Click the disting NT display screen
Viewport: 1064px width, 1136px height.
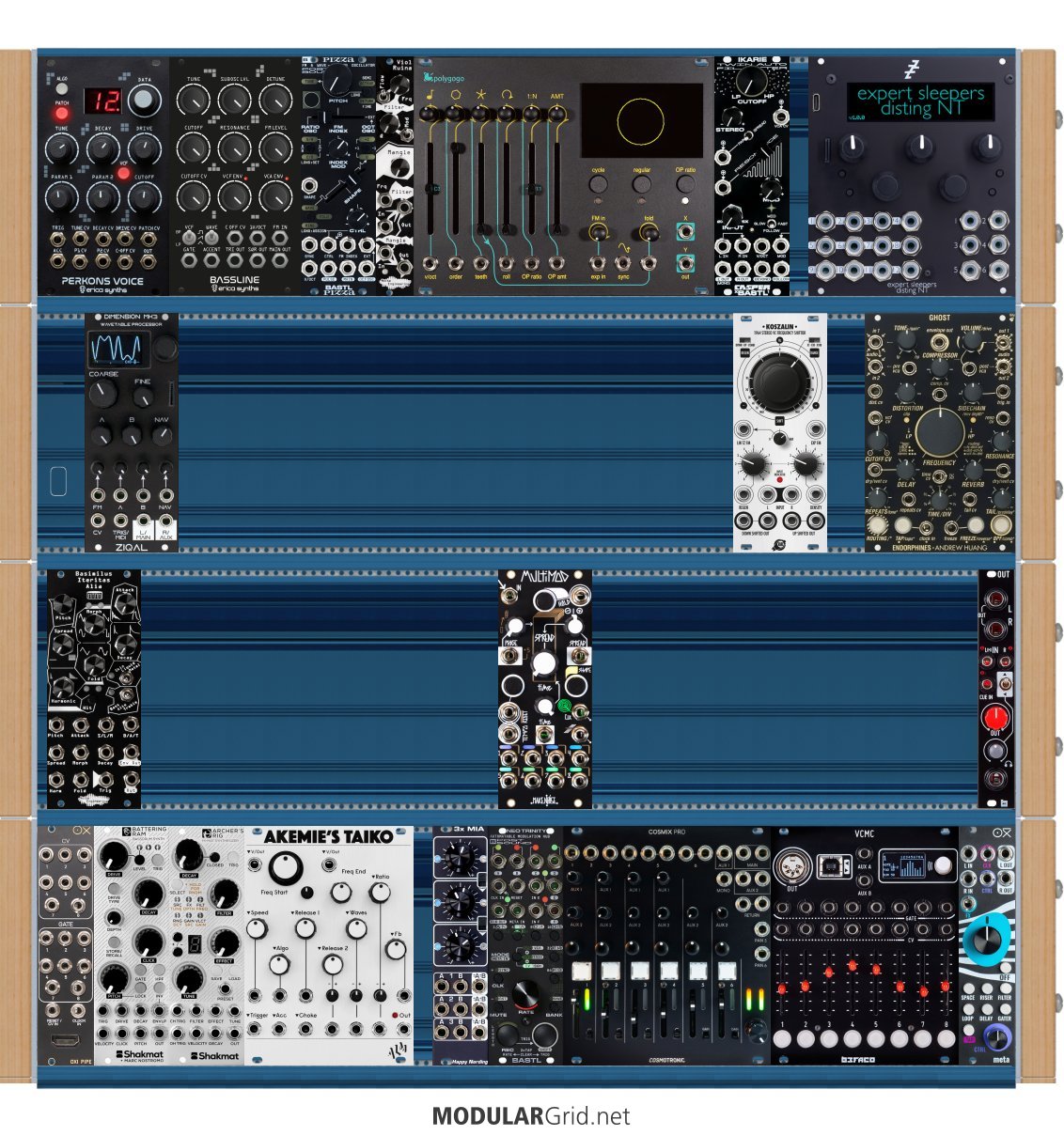click(920, 101)
